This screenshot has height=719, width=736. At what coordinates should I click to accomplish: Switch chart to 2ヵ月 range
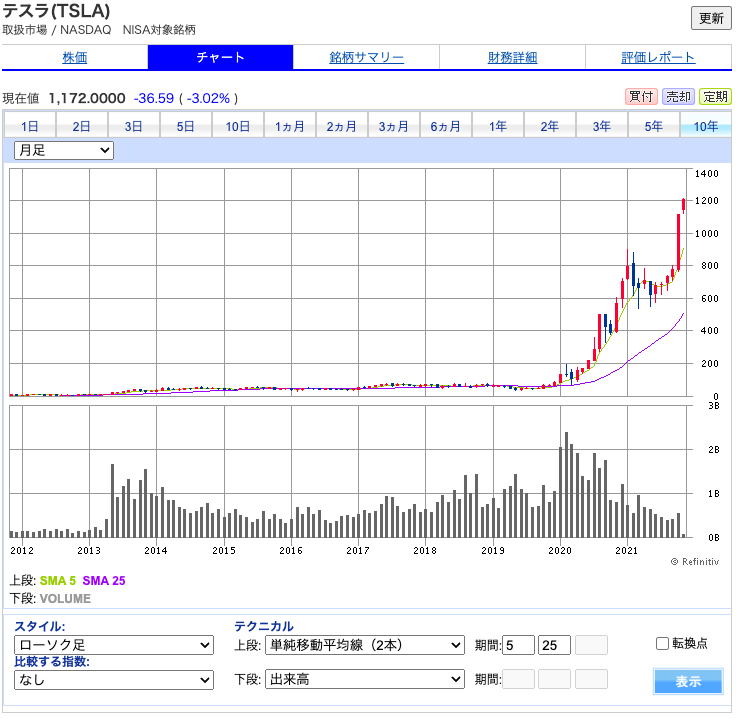pyautogui.click(x=342, y=126)
